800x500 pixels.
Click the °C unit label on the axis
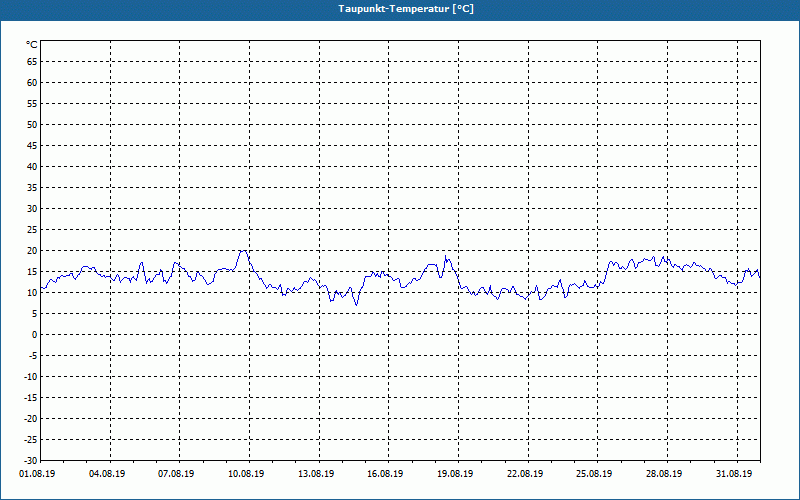click(32, 45)
